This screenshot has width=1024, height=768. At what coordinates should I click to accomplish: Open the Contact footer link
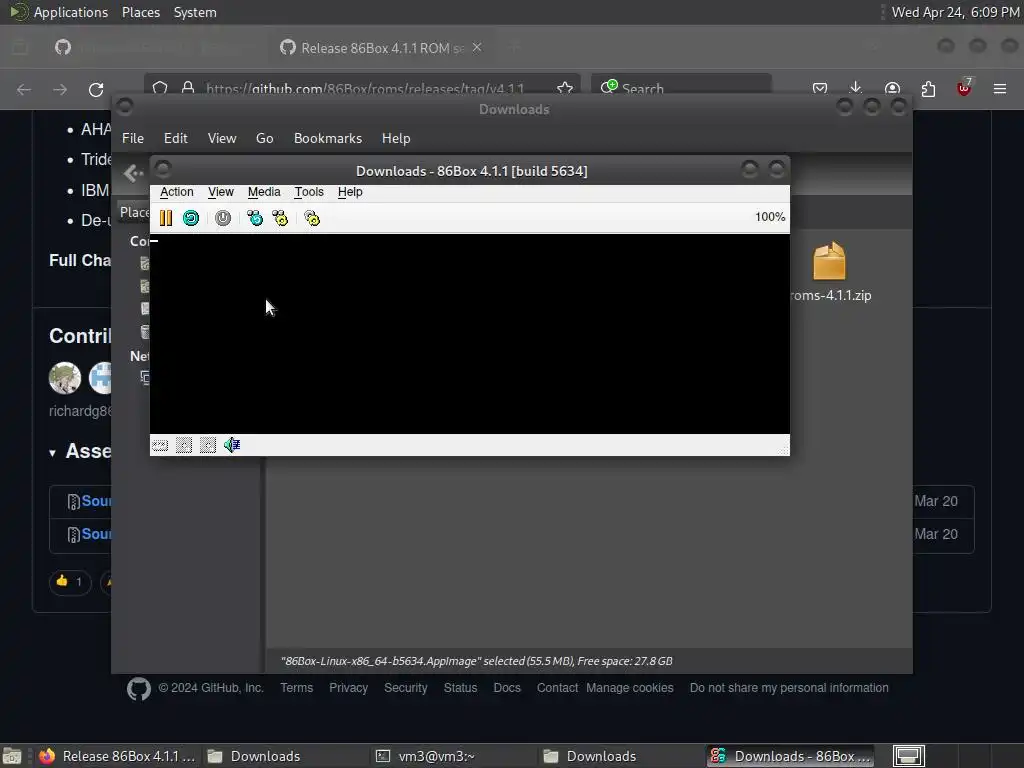557,688
